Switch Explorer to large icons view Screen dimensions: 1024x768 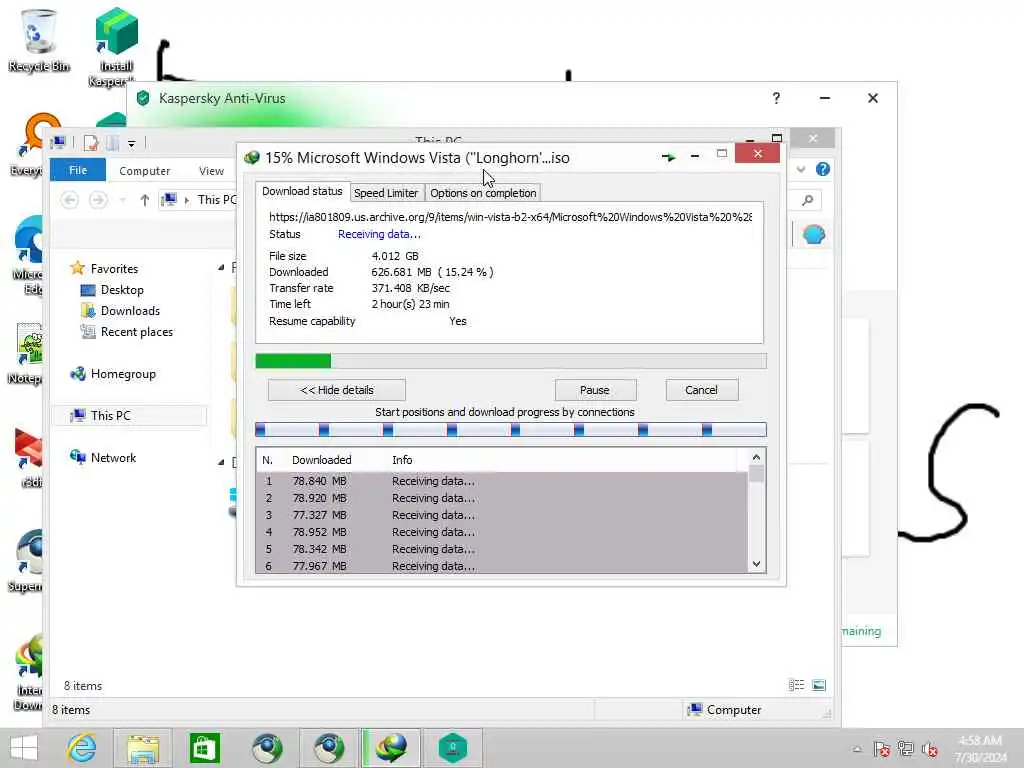click(x=819, y=685)
